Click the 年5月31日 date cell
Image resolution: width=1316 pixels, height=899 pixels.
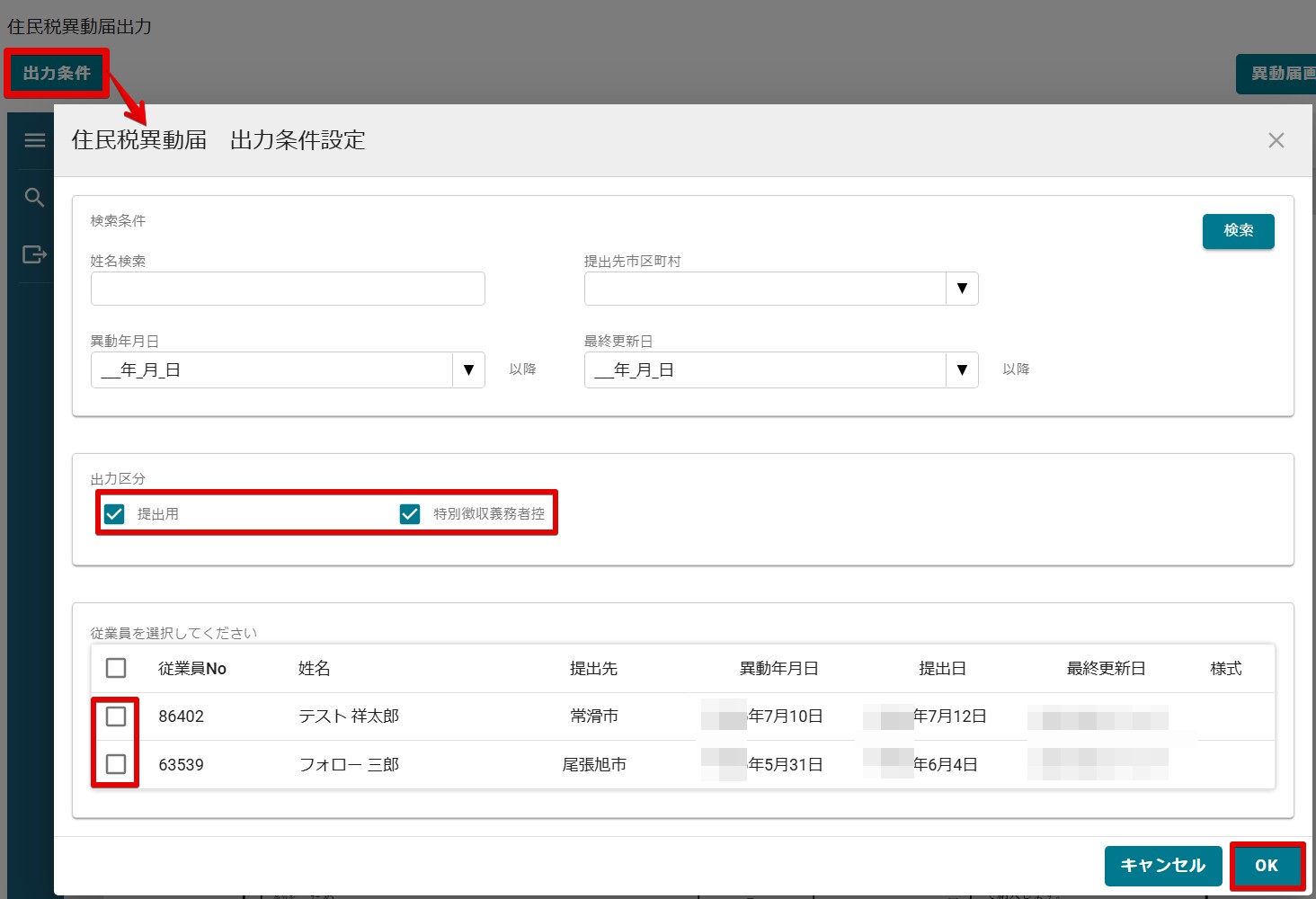pyautogui.click(x=786, y=764)
